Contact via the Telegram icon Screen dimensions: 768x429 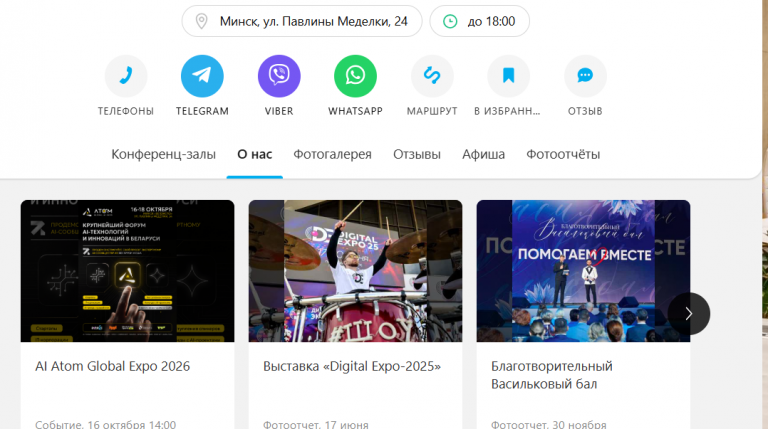pos(202,76)
